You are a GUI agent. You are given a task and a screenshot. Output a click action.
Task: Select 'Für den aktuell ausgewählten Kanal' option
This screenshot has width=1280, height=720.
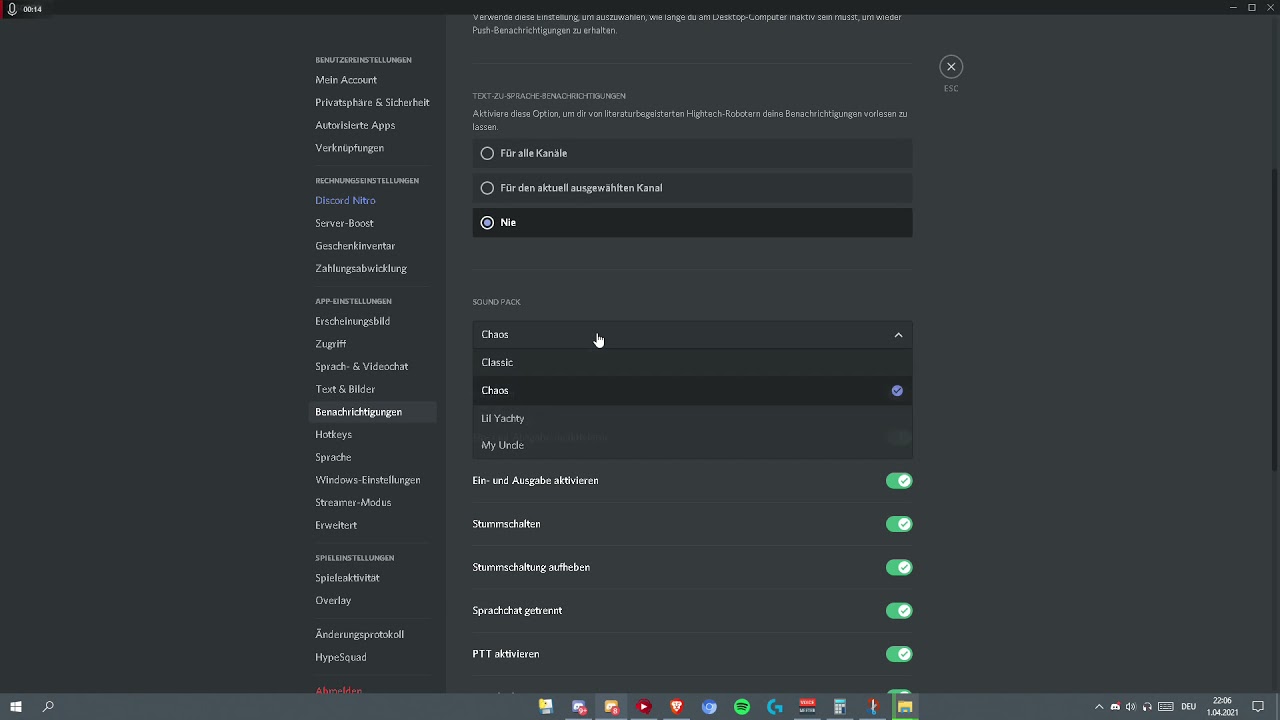pos(692,188)
